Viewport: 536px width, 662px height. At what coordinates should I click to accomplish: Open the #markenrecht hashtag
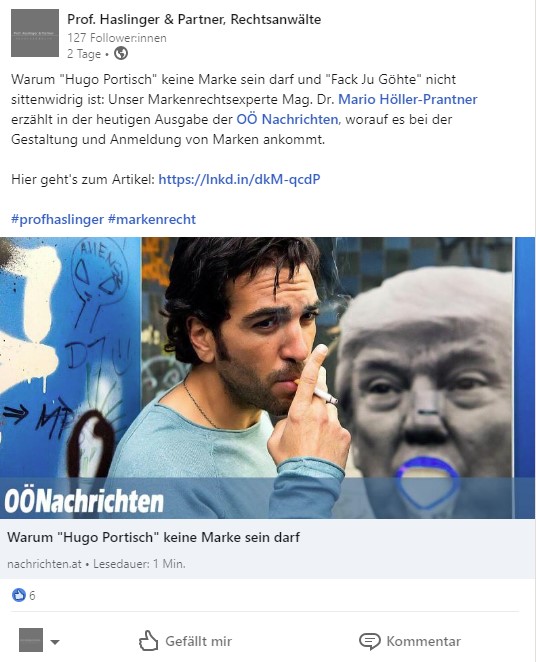(152, 220)
